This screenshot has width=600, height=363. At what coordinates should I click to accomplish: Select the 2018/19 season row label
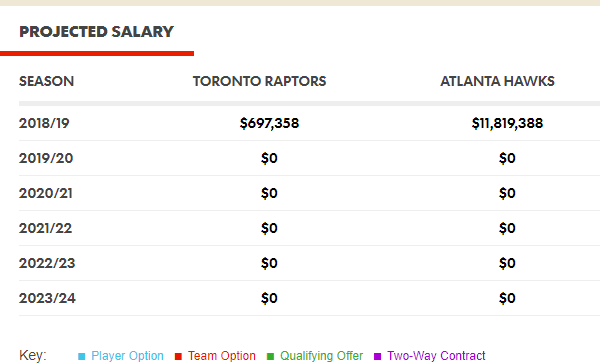click(44, 123)
